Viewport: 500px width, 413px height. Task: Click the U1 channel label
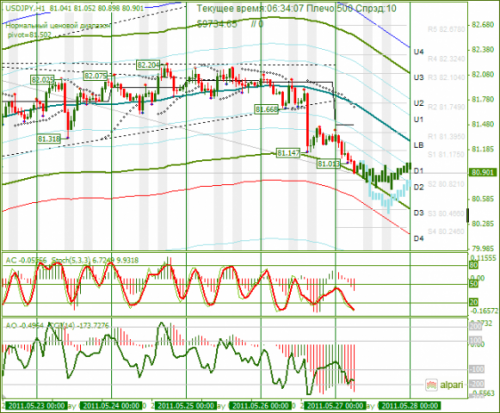(418, 119)
